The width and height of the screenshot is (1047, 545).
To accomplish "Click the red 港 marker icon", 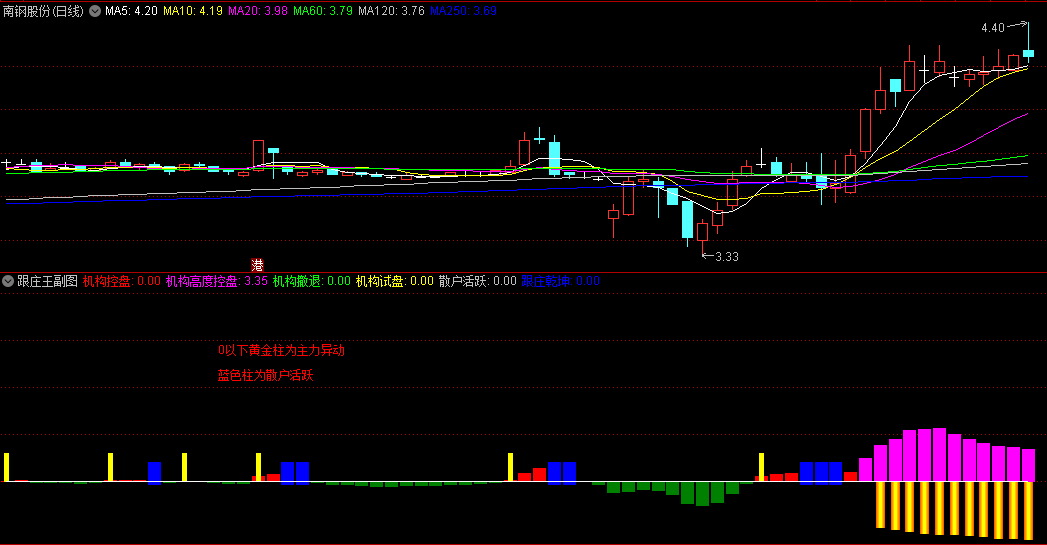I will pyautogui.click(x=258, y=265).
